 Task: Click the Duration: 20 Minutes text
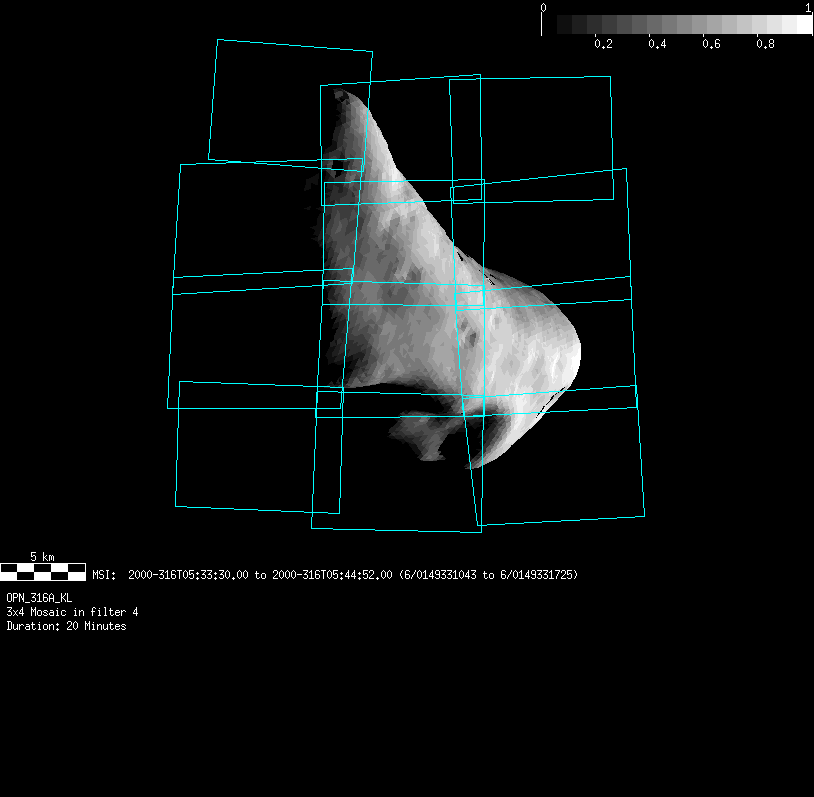click(x=66, y=626)
